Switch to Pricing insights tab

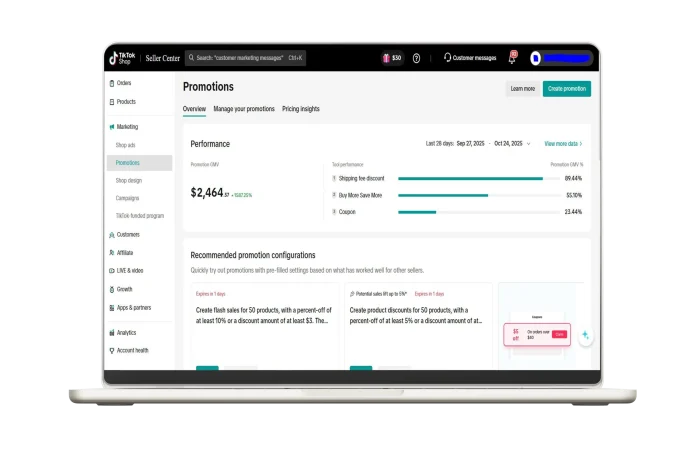(301, 108)
